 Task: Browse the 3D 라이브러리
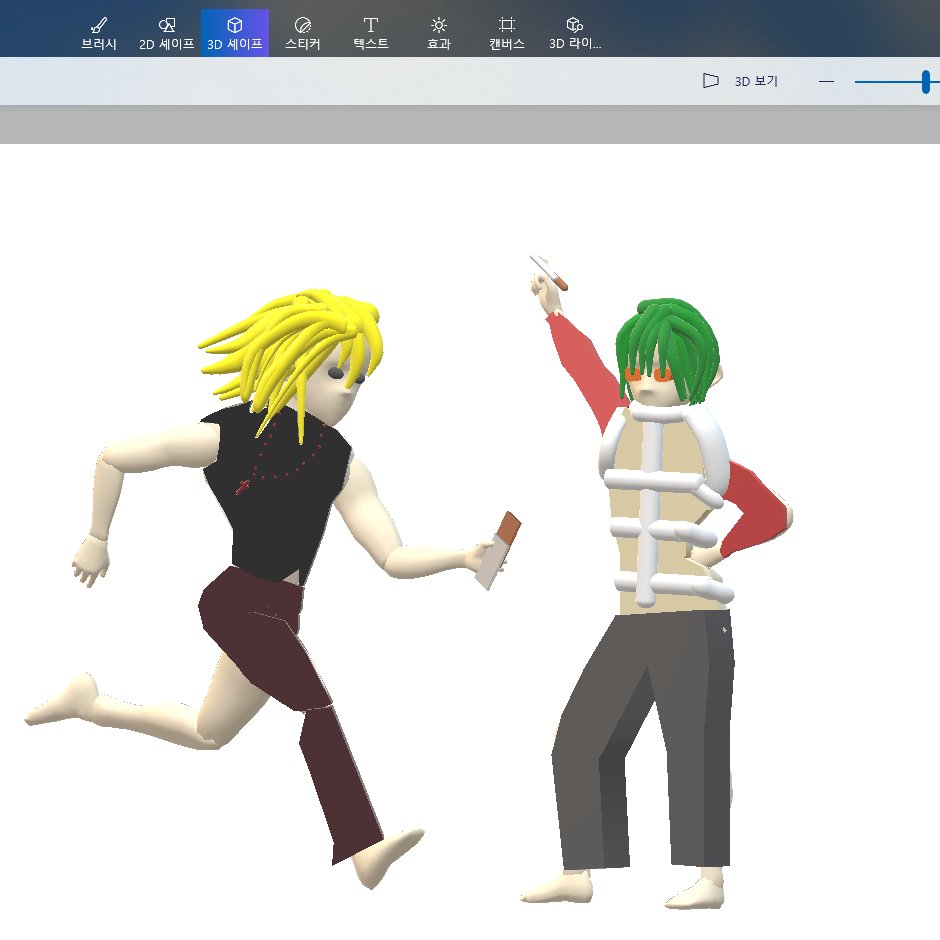(x=574, y=31)
